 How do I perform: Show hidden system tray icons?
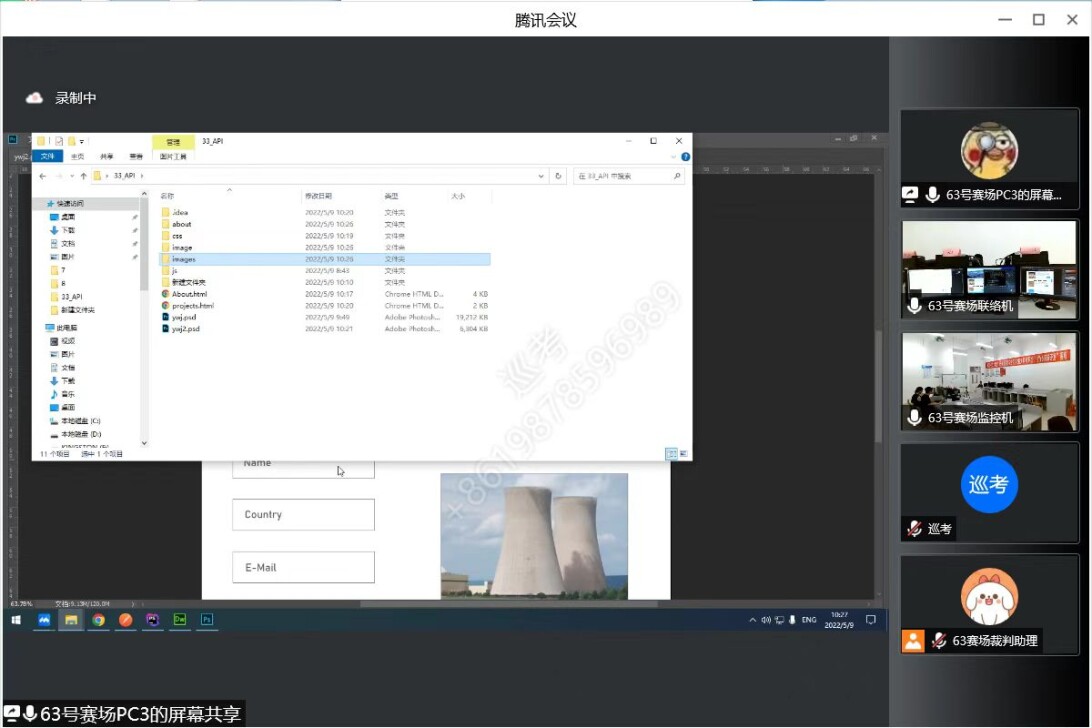coord(753,620)
